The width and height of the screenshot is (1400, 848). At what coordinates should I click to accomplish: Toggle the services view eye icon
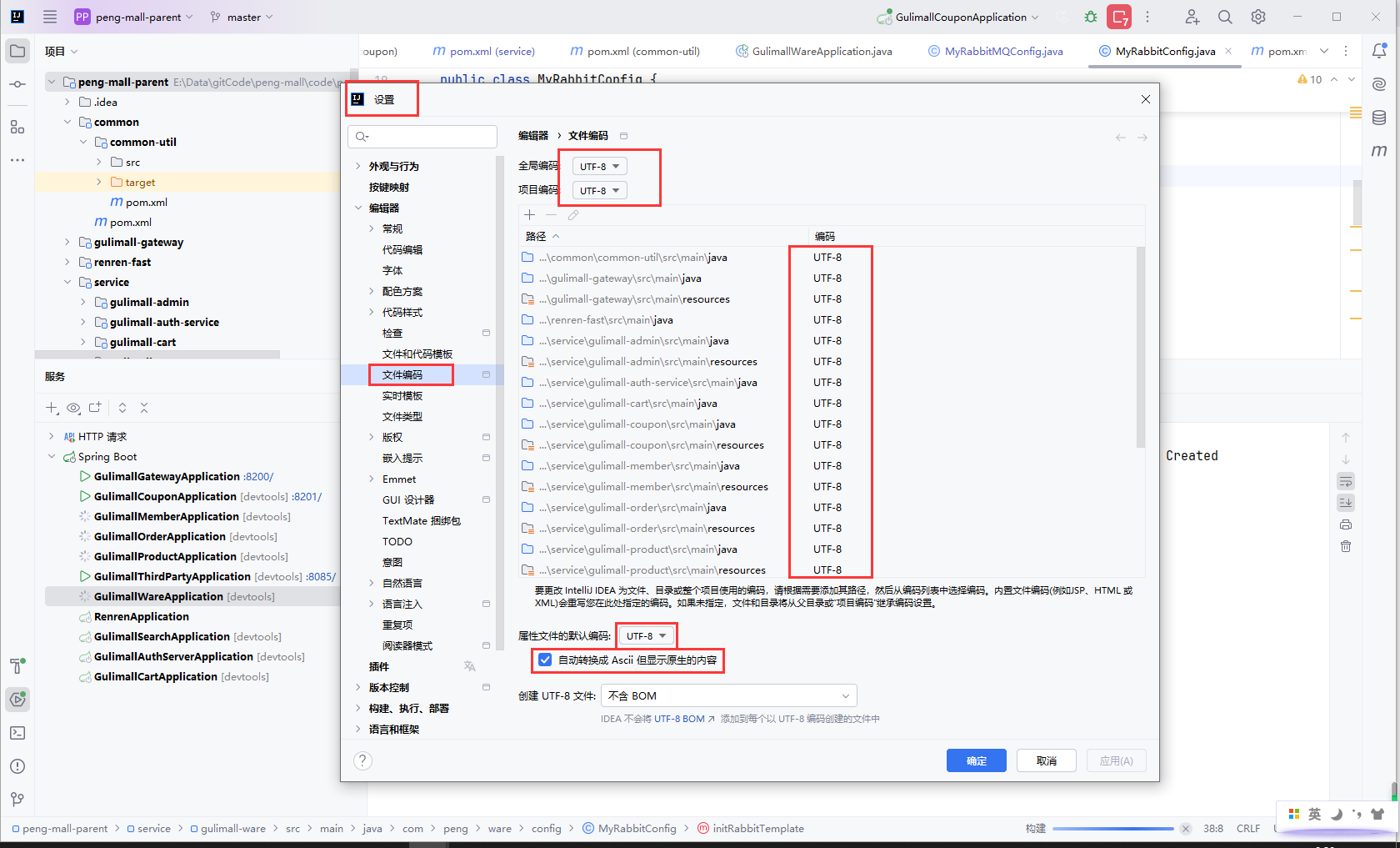pos(73,408)
